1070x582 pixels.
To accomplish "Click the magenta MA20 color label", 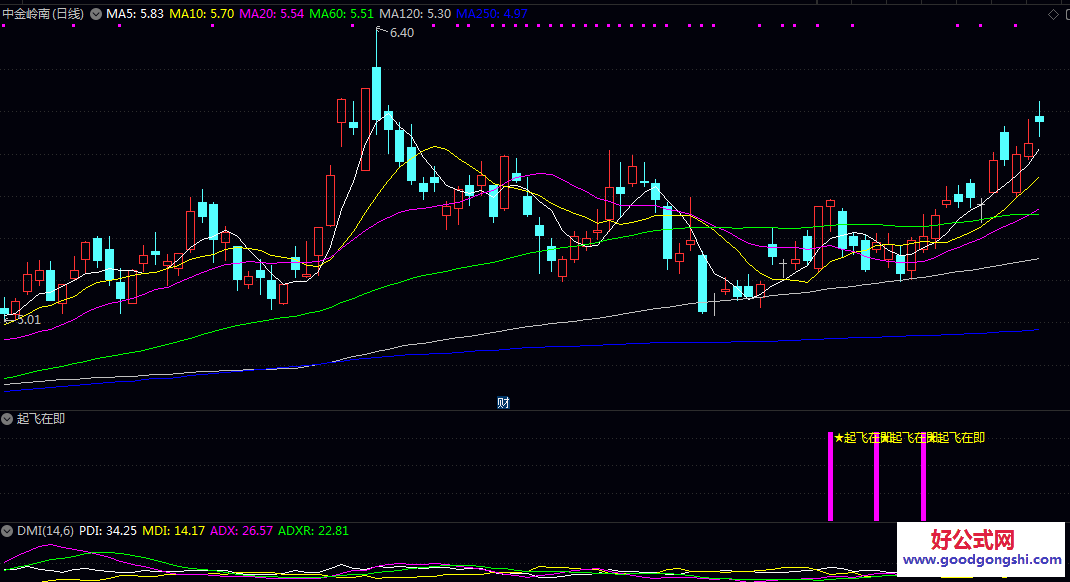I will pos(272,14).
